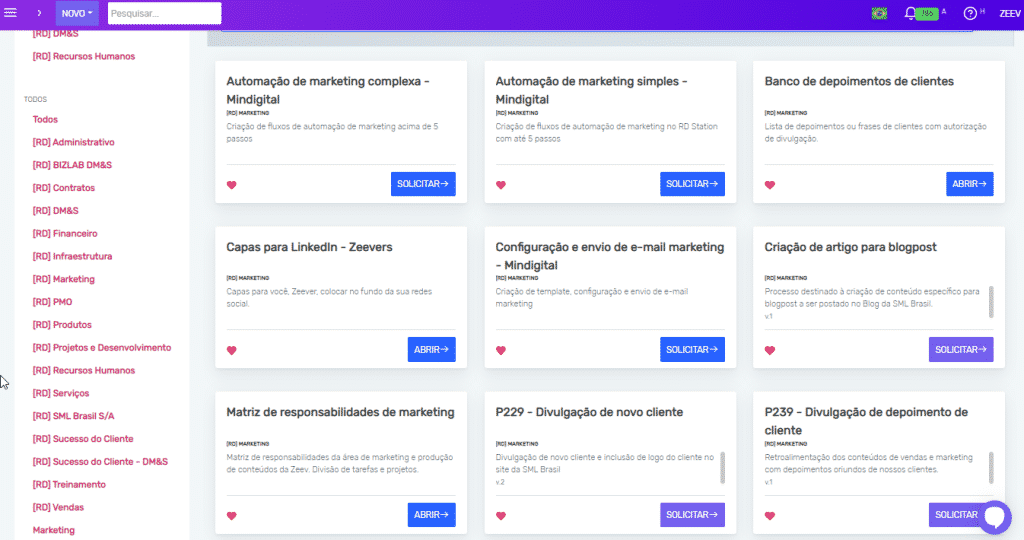Viewport: 1024px width, 540px height.
Task: Select [RD] Infraestrutura category
Action: pyautogui.click(x=72, y=257)
